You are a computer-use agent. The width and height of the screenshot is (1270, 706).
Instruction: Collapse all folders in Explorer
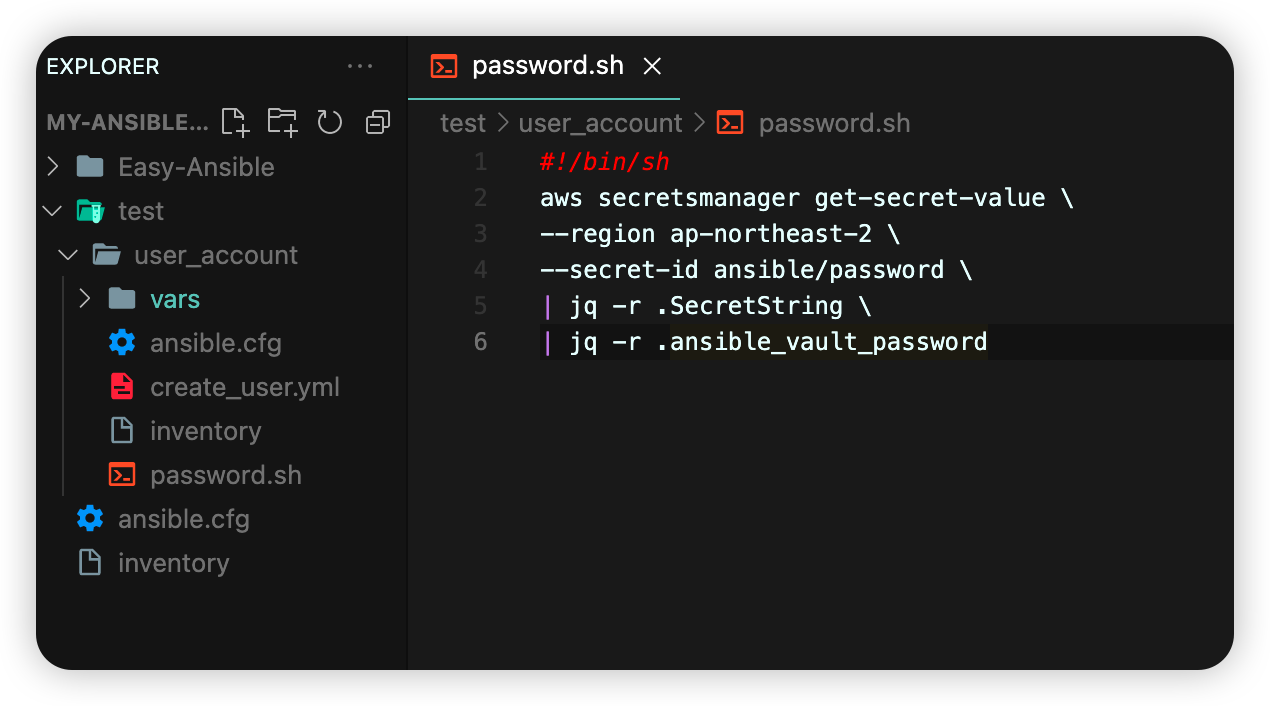pyautogui.click(x=378, y=122)
